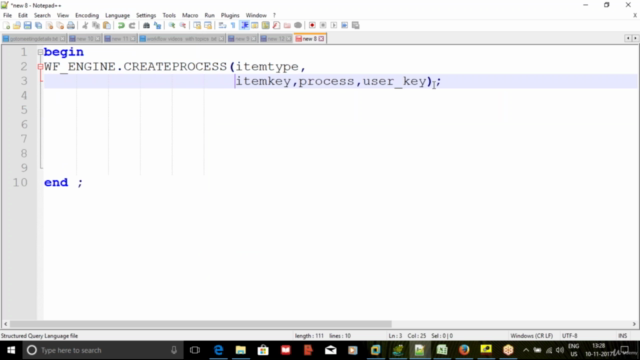Click the taskbar search box
The image size is (640, 360).
[x=102, y=350]
